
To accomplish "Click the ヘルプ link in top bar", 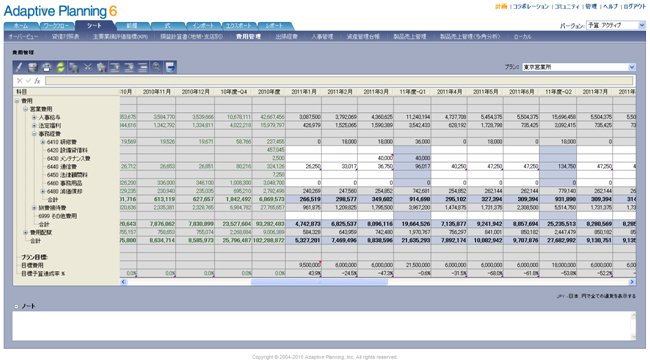I will (610, 7).
